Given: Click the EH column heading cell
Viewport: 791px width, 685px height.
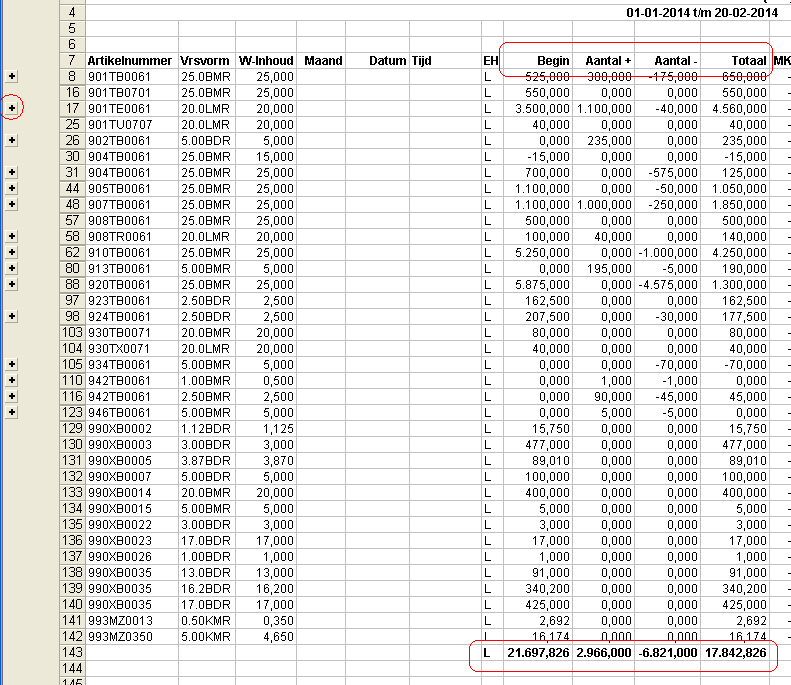Looking at the screenshot, I should pyautogui.click(x=492, y=61).
